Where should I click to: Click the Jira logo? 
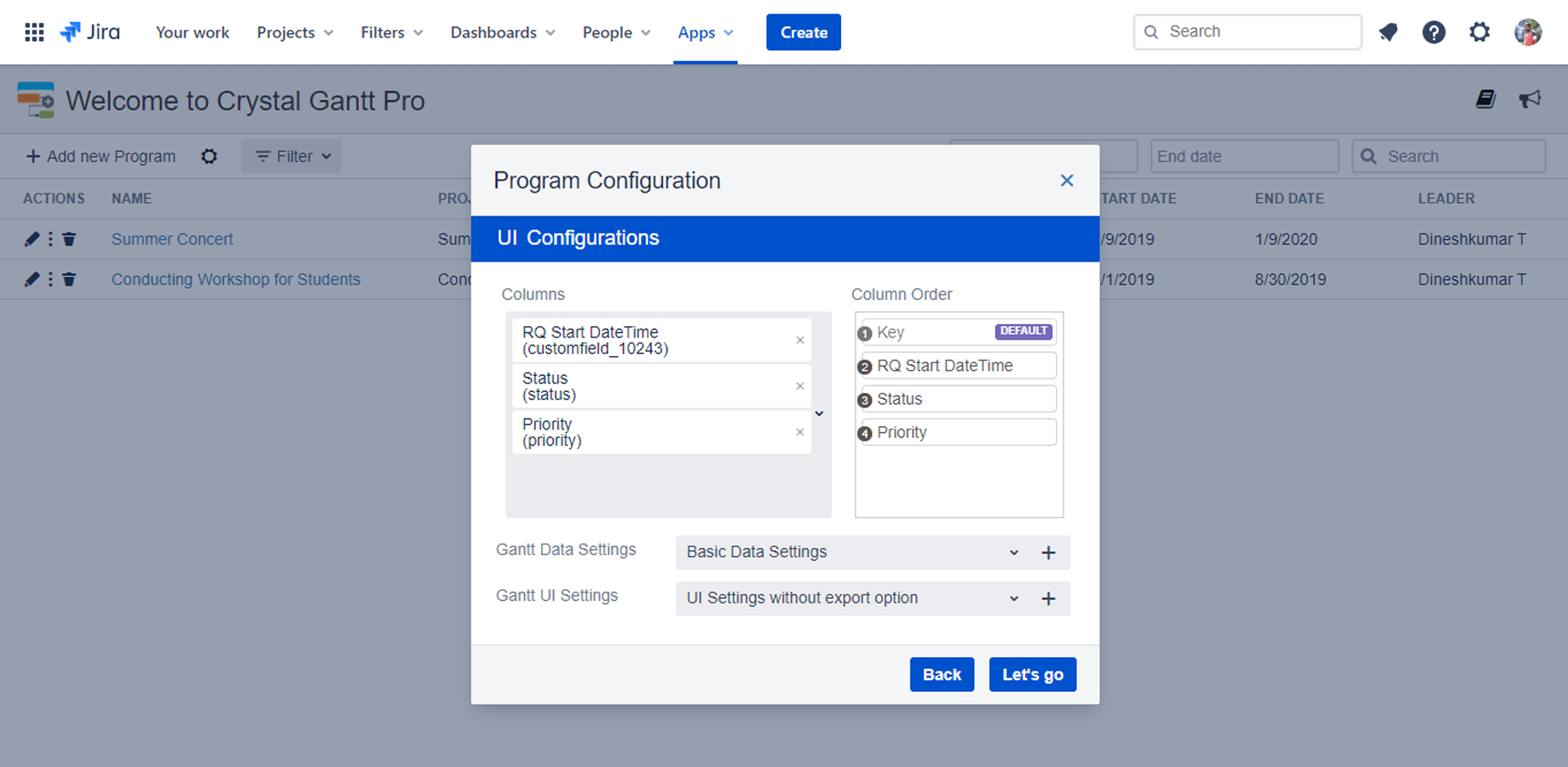pyautogui.click(x=90, y=32)
